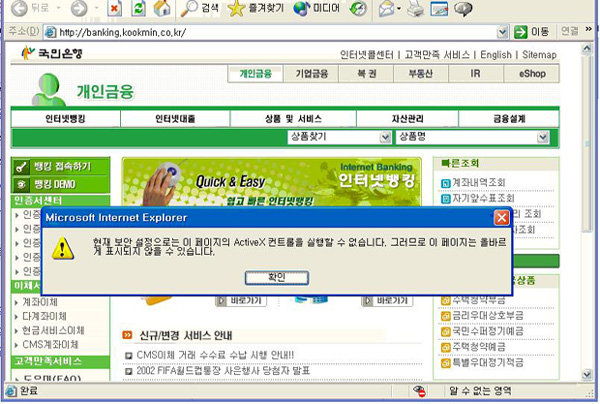This screenshot has width=600, height=404.
Task: Open CMS이체 거래 수수료 notice
Action: pos(215,355)
